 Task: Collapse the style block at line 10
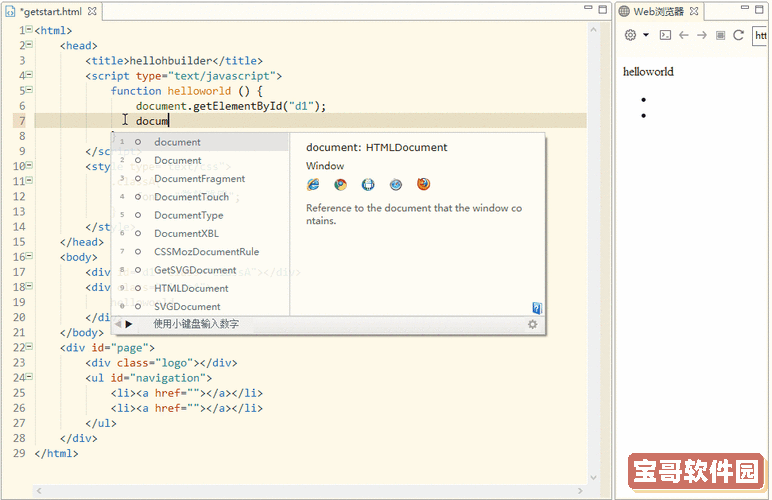point(29,165)
